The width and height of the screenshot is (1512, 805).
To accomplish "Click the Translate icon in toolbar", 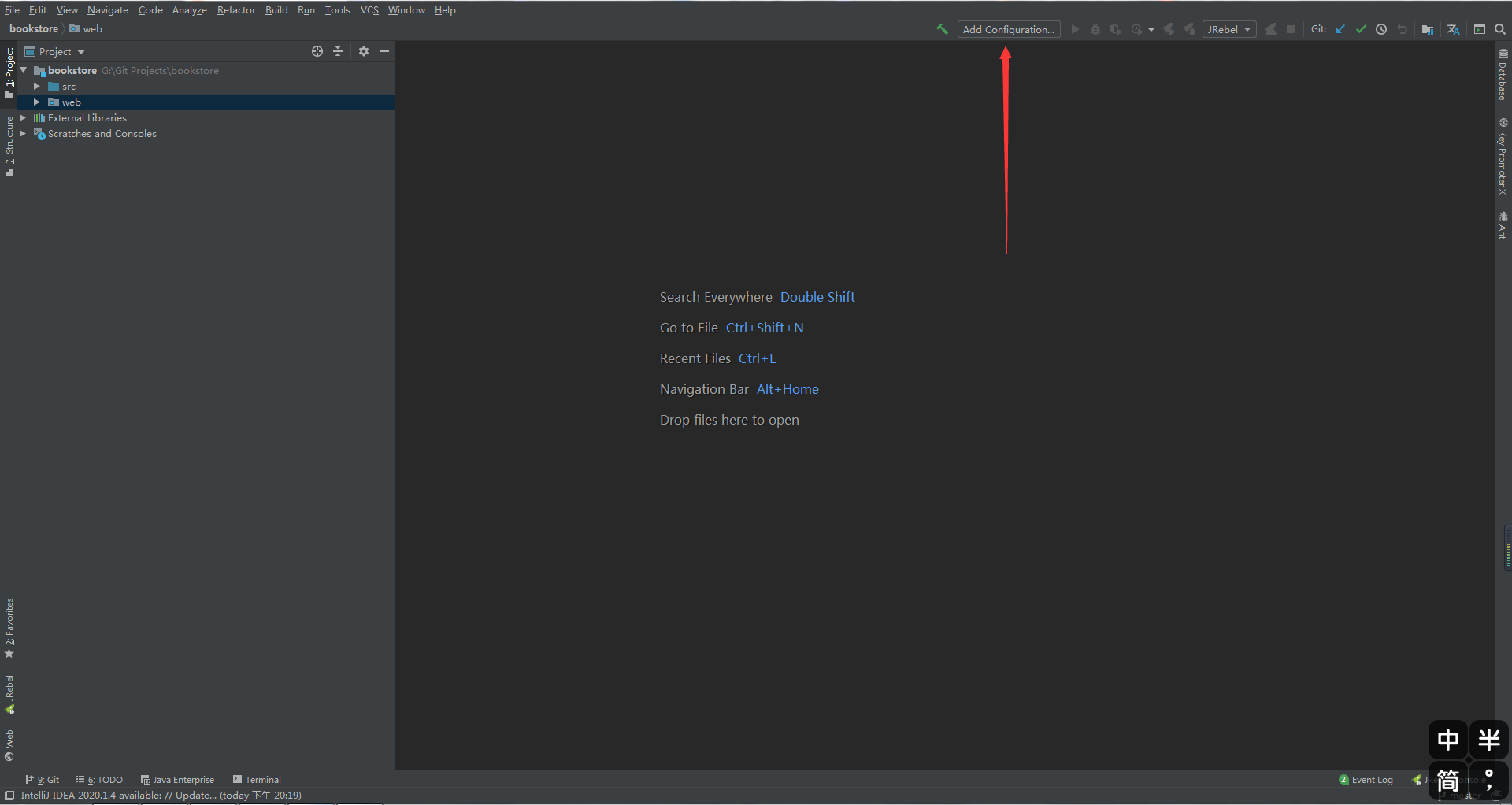I will tap(1454, 29).
